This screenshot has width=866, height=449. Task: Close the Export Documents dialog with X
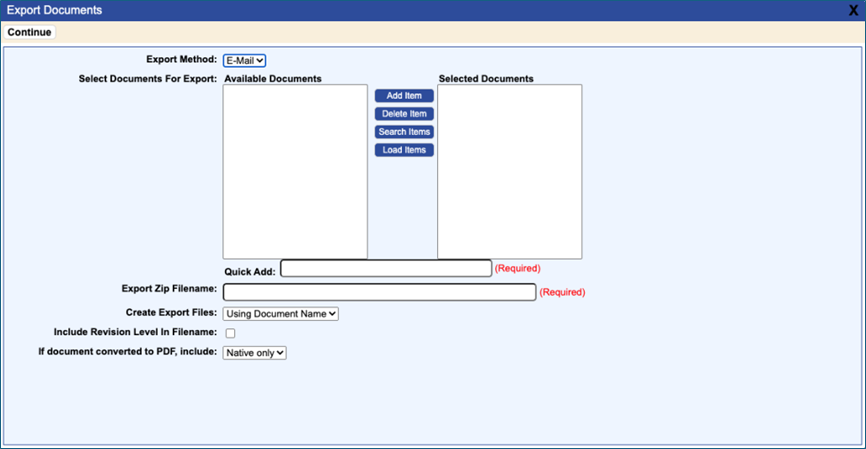[853, 10]
